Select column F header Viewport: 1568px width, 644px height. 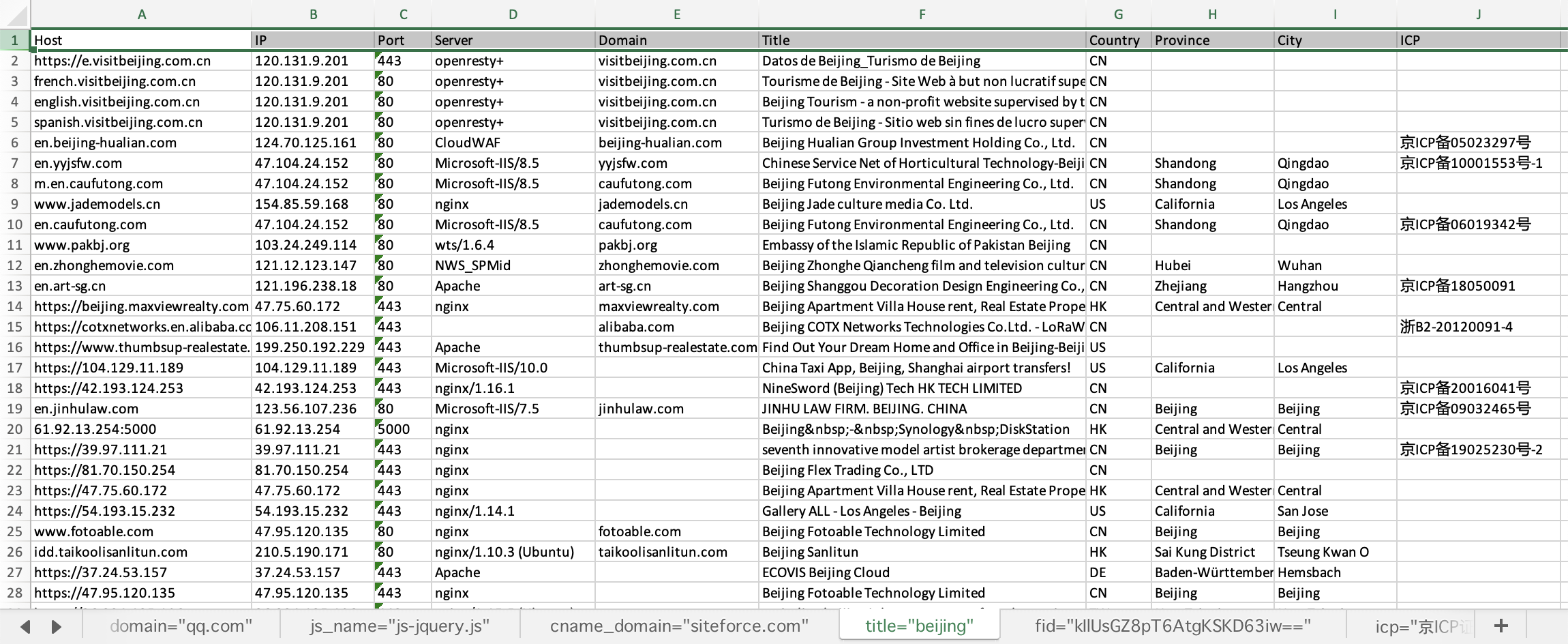(922, 14)
